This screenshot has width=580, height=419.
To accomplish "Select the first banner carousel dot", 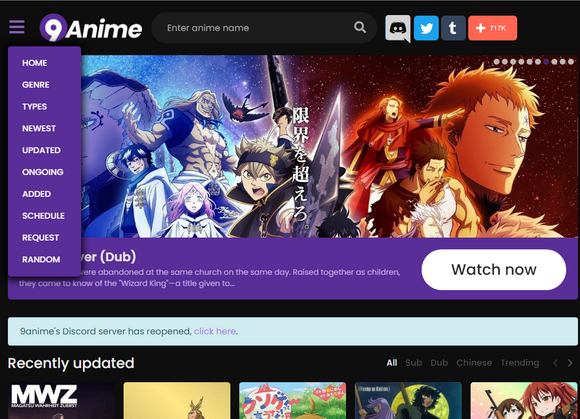I will (x=497, y=62).
